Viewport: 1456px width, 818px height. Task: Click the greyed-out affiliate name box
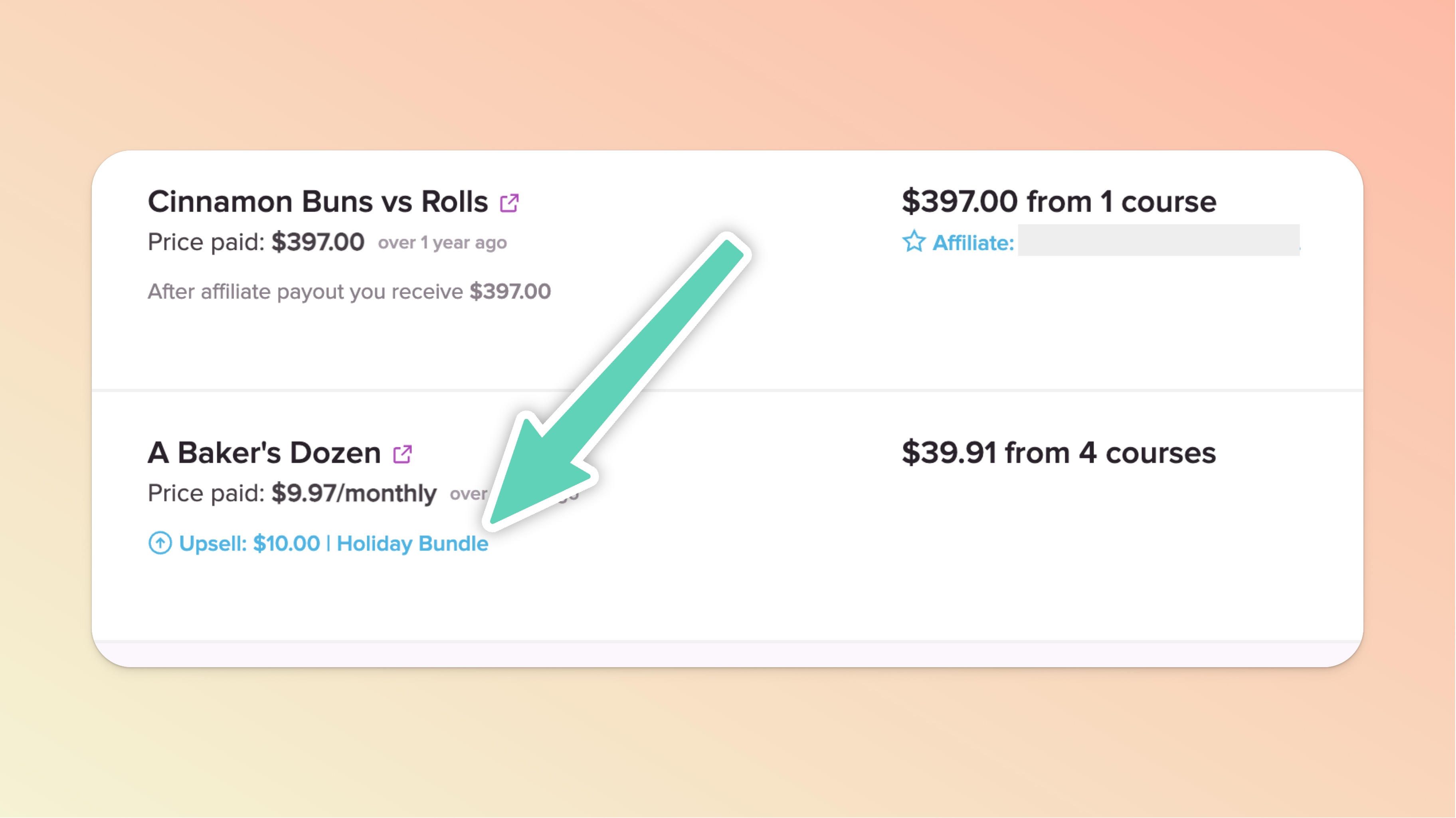coord(1159,241)
